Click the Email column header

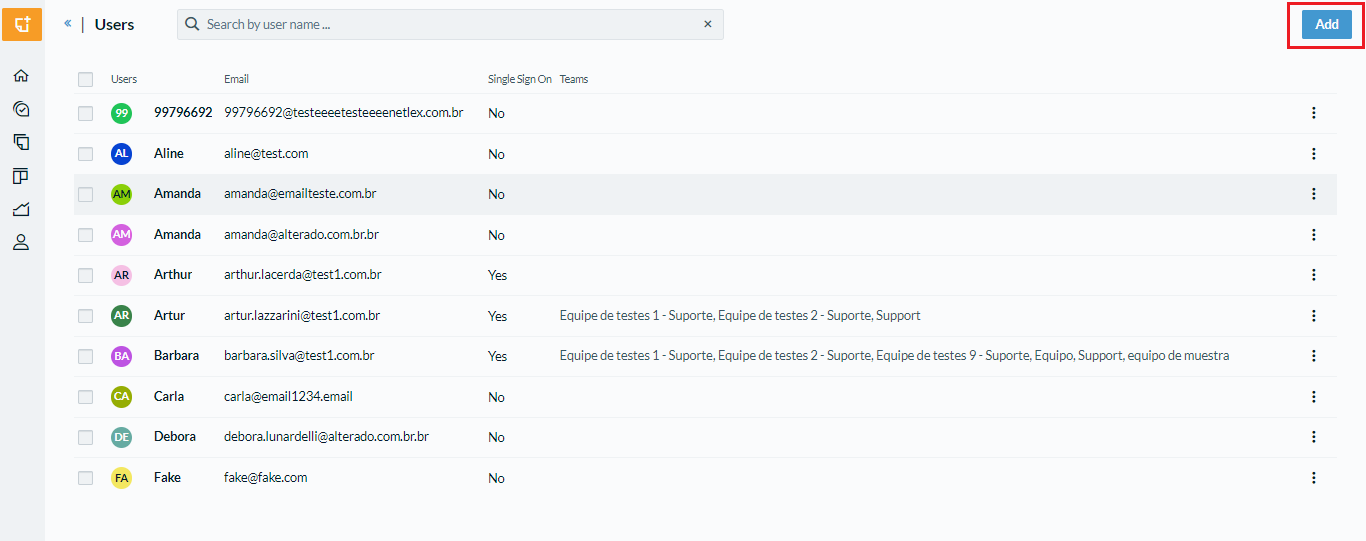tap(236, 79)
